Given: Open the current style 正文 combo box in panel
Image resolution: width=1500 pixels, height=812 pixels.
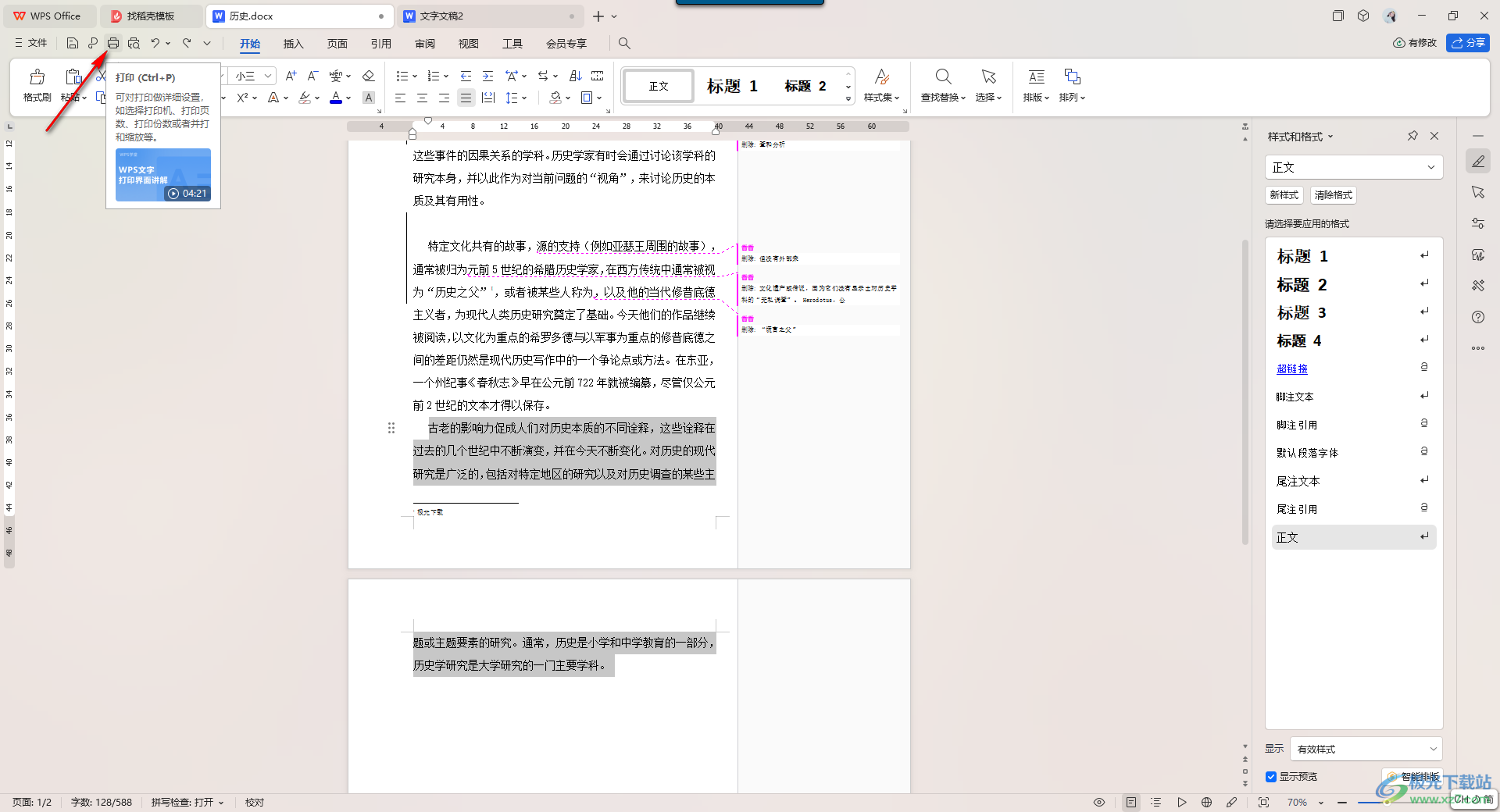Looking at the screenshot, I should [x=1353, y=167].
